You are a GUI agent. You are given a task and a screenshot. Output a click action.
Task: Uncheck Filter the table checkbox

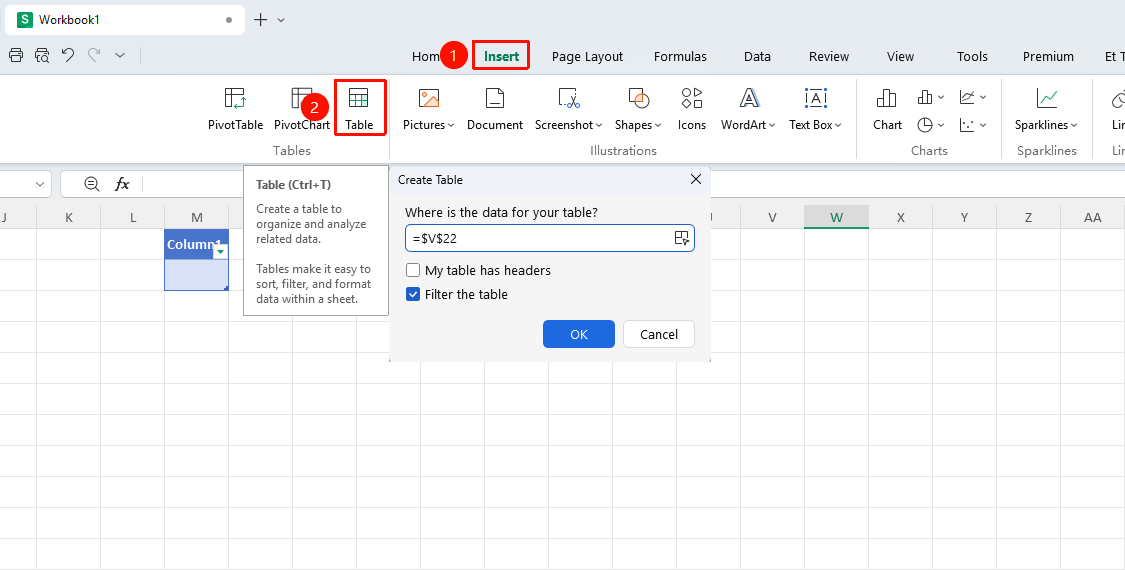413,294
